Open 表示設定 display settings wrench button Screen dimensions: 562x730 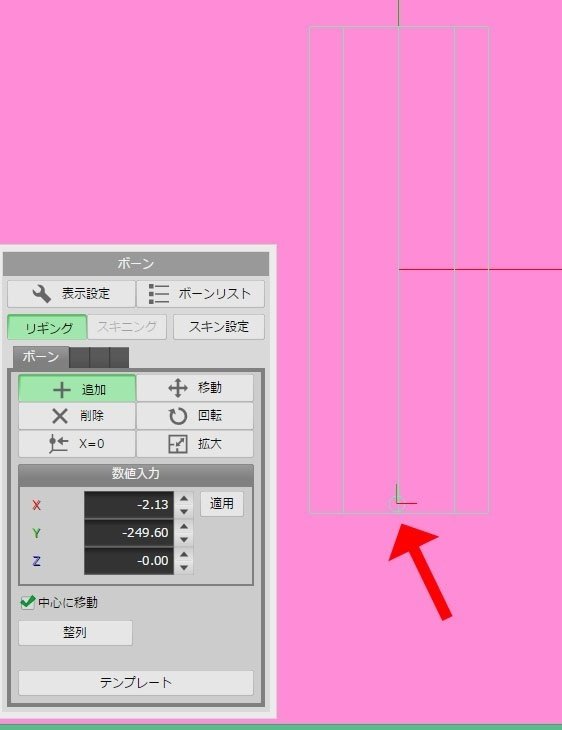click(71, 294)
